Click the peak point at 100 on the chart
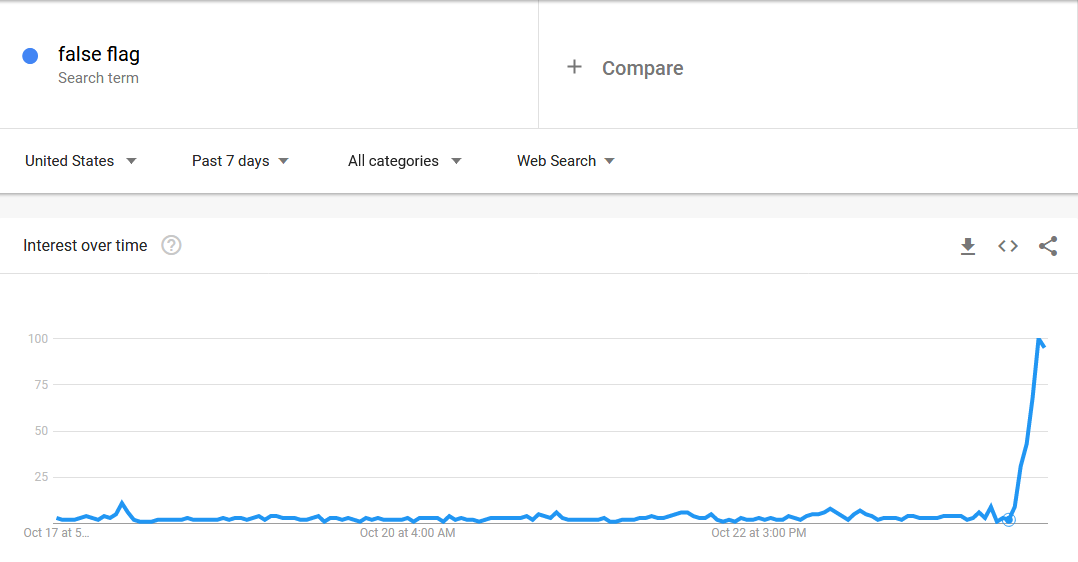This screenshot has width=1078, height=562. [1039, 340]
